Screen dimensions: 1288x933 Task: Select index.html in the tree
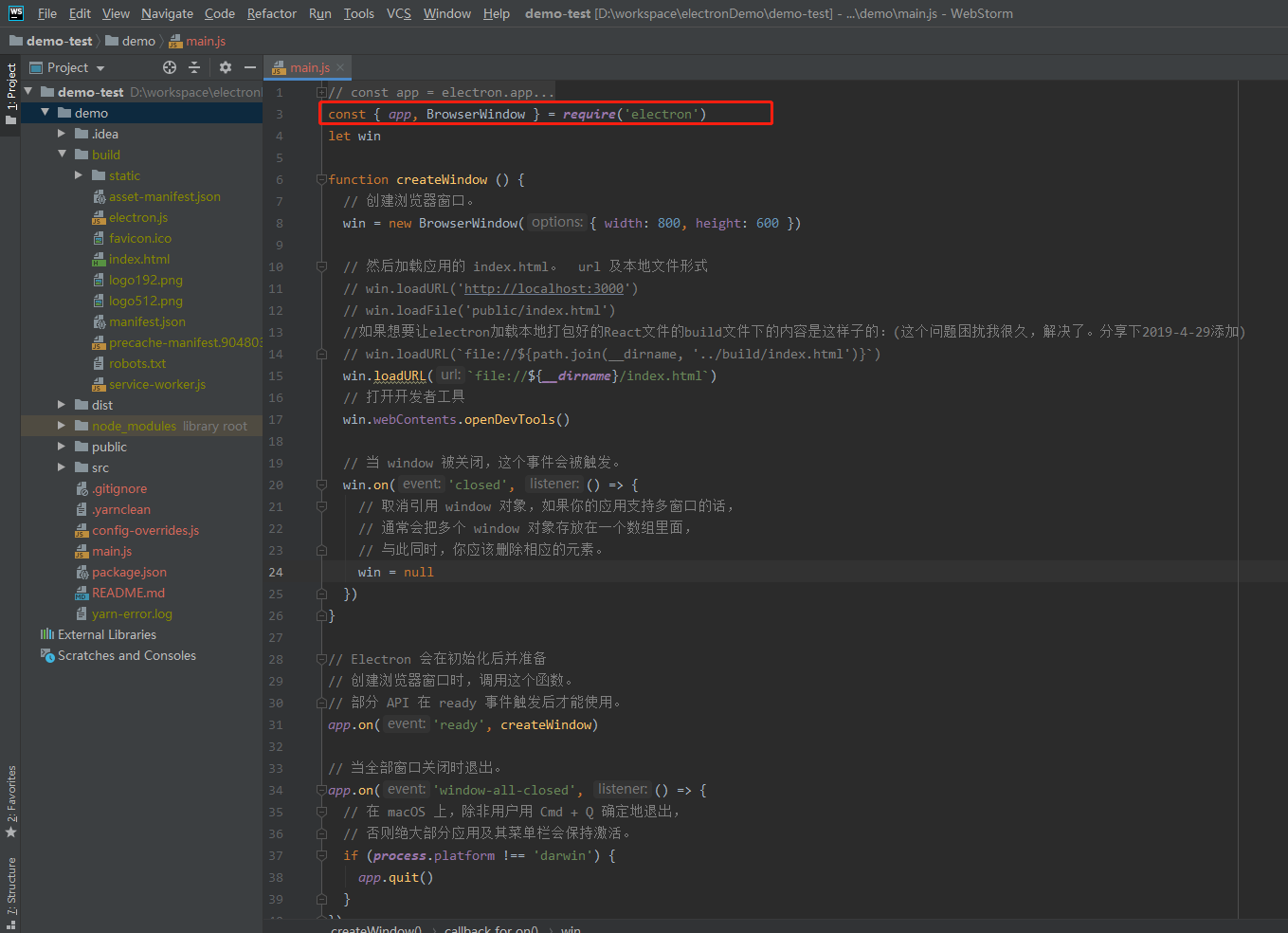point(139,259)
